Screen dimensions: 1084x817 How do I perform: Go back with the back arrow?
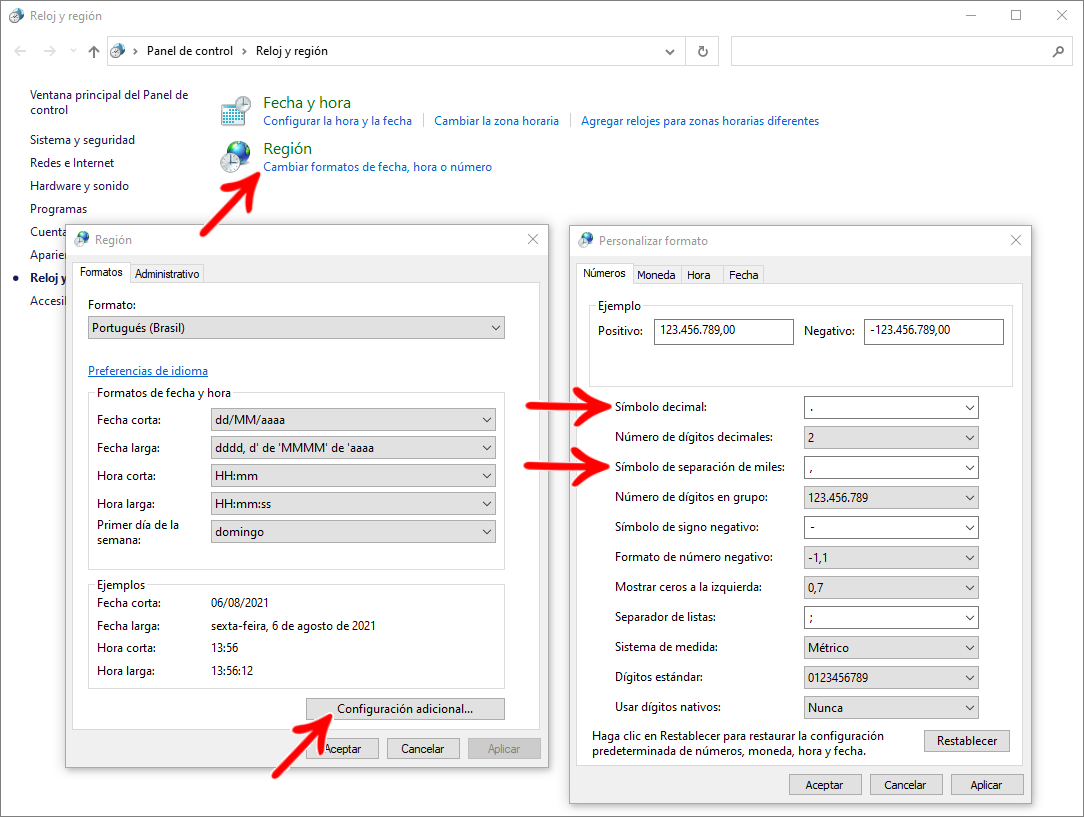21,51
